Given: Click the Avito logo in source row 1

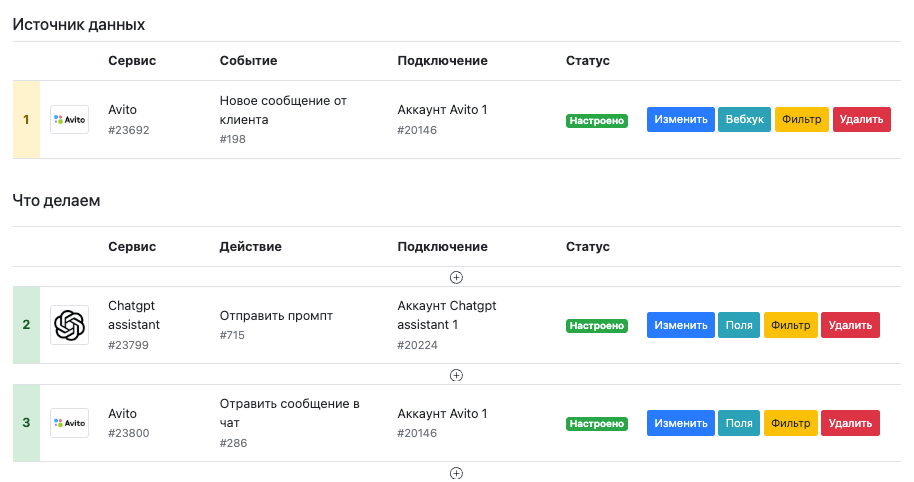Looking at the screenshot, I should pyautogui.click(x=69, y=119).
